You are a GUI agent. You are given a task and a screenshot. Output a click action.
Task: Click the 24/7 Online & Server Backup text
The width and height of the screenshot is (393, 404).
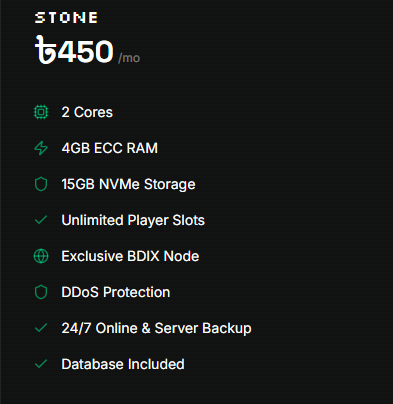(156, 328)
